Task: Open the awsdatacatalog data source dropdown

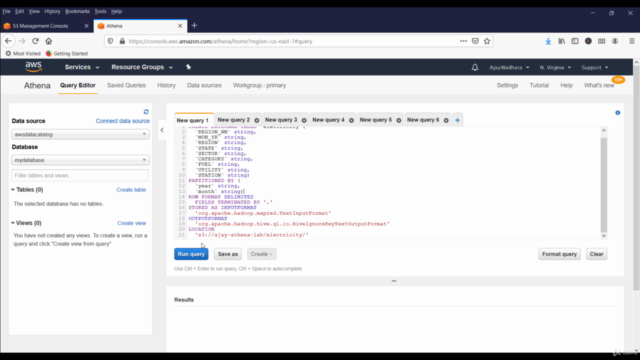Action: (80, 134)
